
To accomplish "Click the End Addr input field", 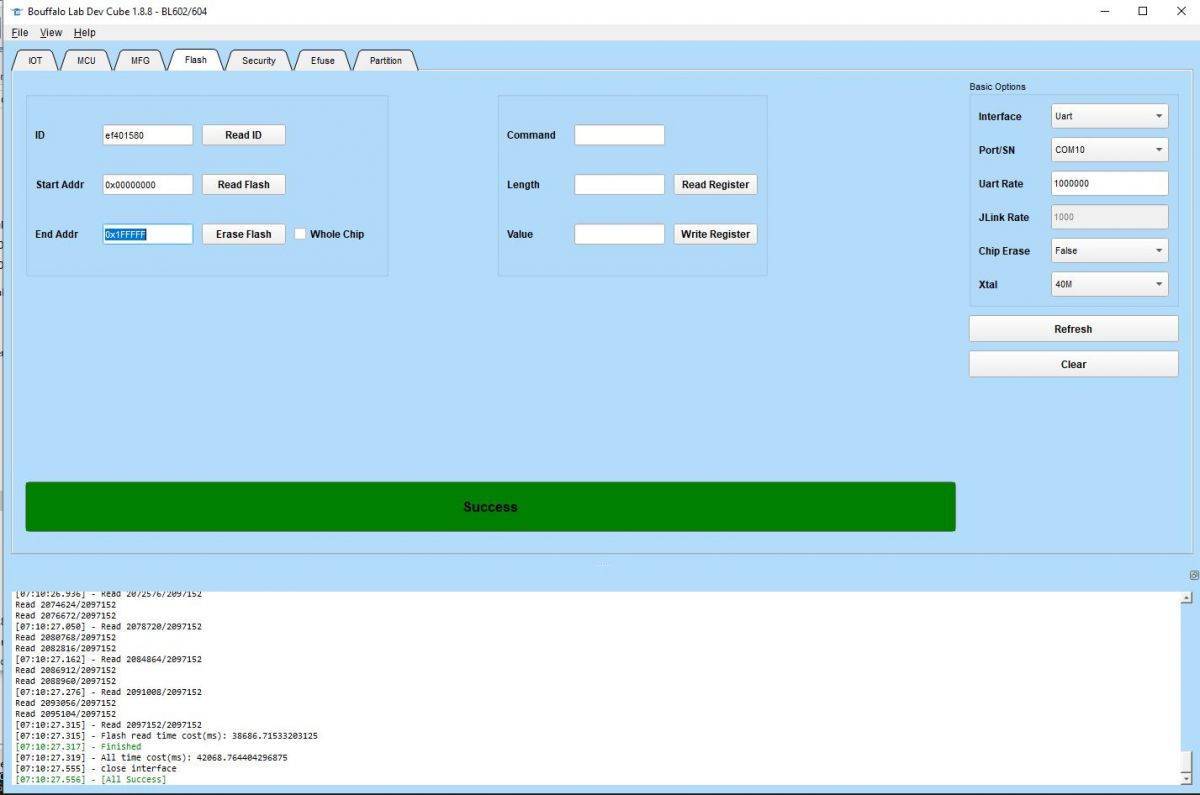I will [x=148, y=234].
